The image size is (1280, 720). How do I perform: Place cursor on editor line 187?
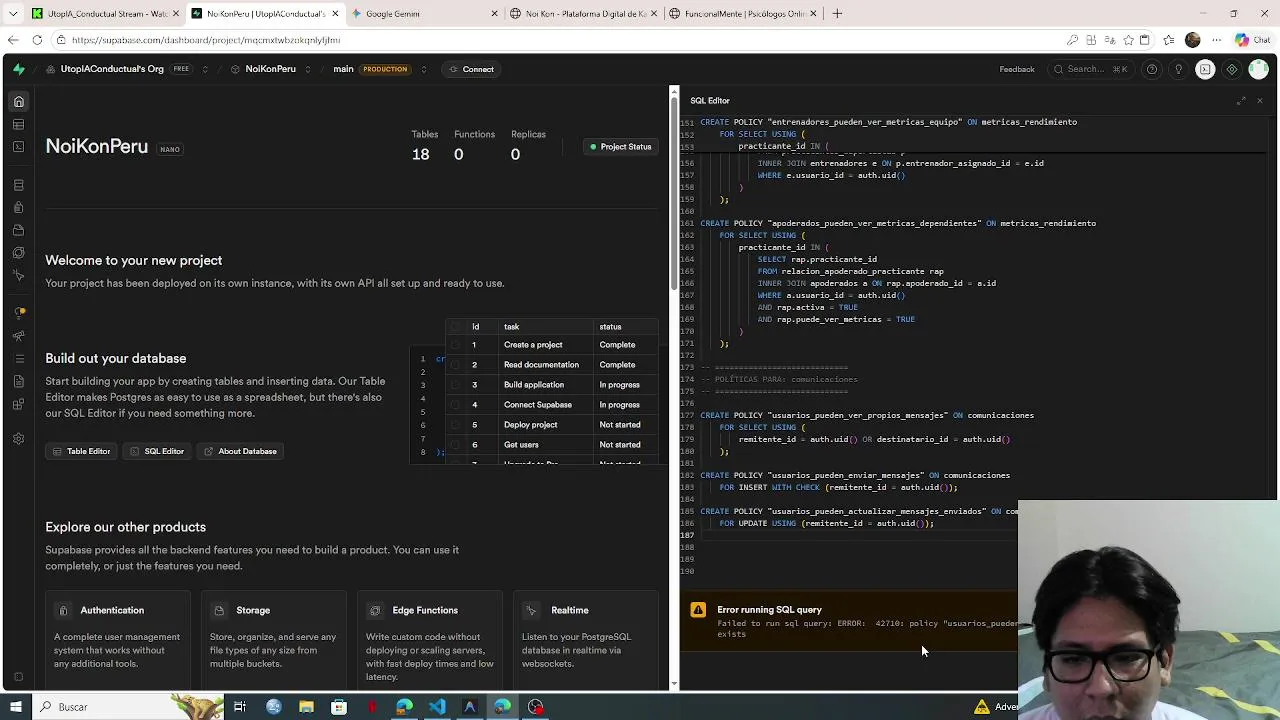coord(858,535)
